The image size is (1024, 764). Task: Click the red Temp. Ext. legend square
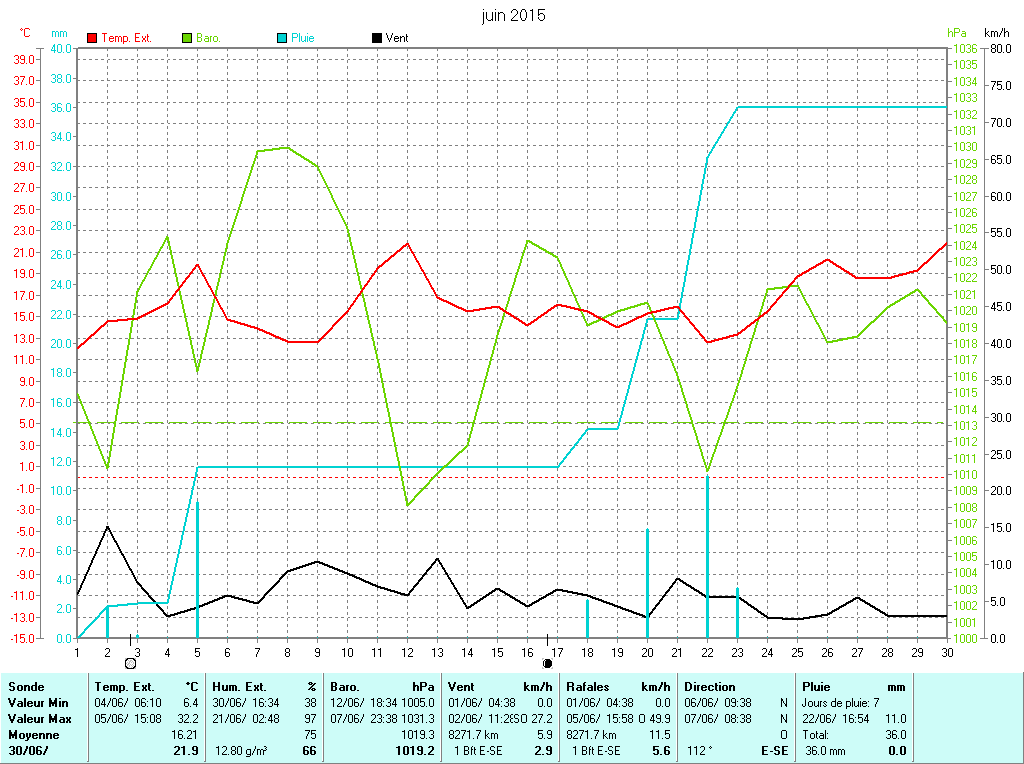click(x=92, y=38)
